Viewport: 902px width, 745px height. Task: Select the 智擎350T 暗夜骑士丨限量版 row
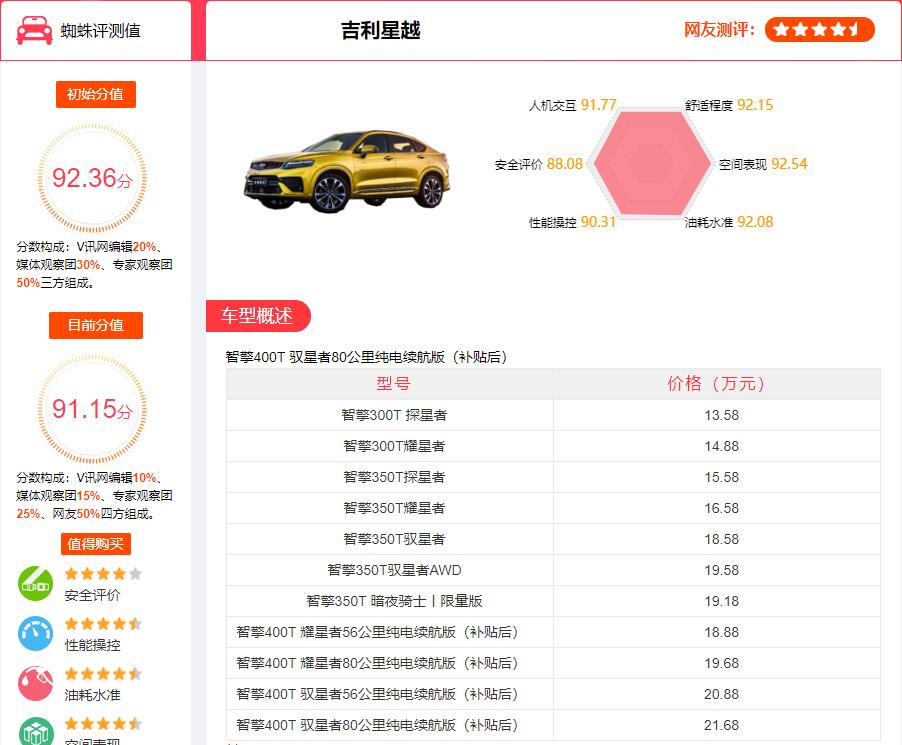point(393,601)
